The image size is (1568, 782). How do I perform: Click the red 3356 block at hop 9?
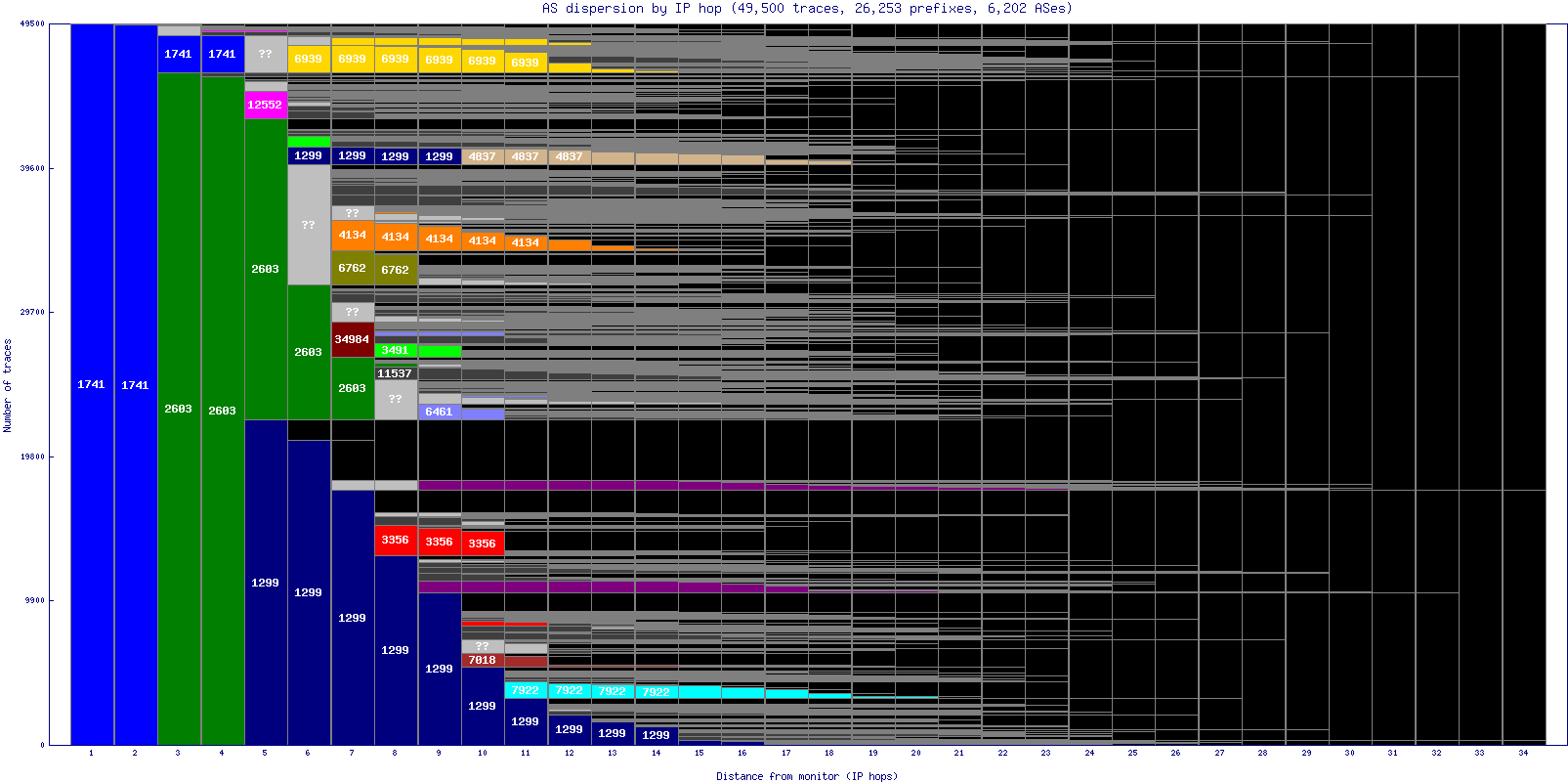click(440, 542)
